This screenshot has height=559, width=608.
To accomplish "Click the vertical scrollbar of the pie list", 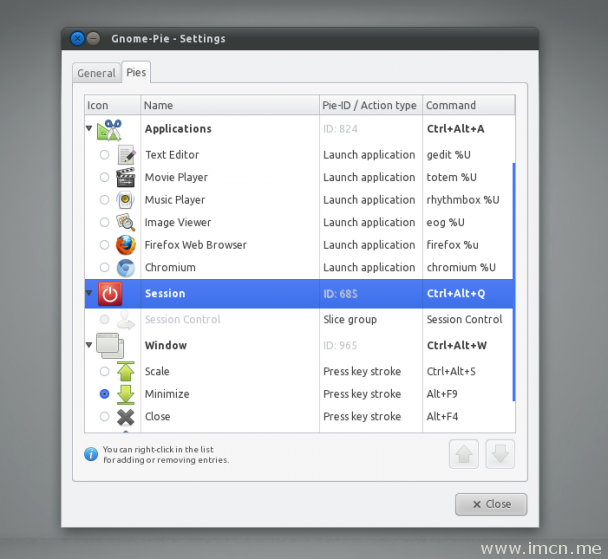I will tap(514, 280).
